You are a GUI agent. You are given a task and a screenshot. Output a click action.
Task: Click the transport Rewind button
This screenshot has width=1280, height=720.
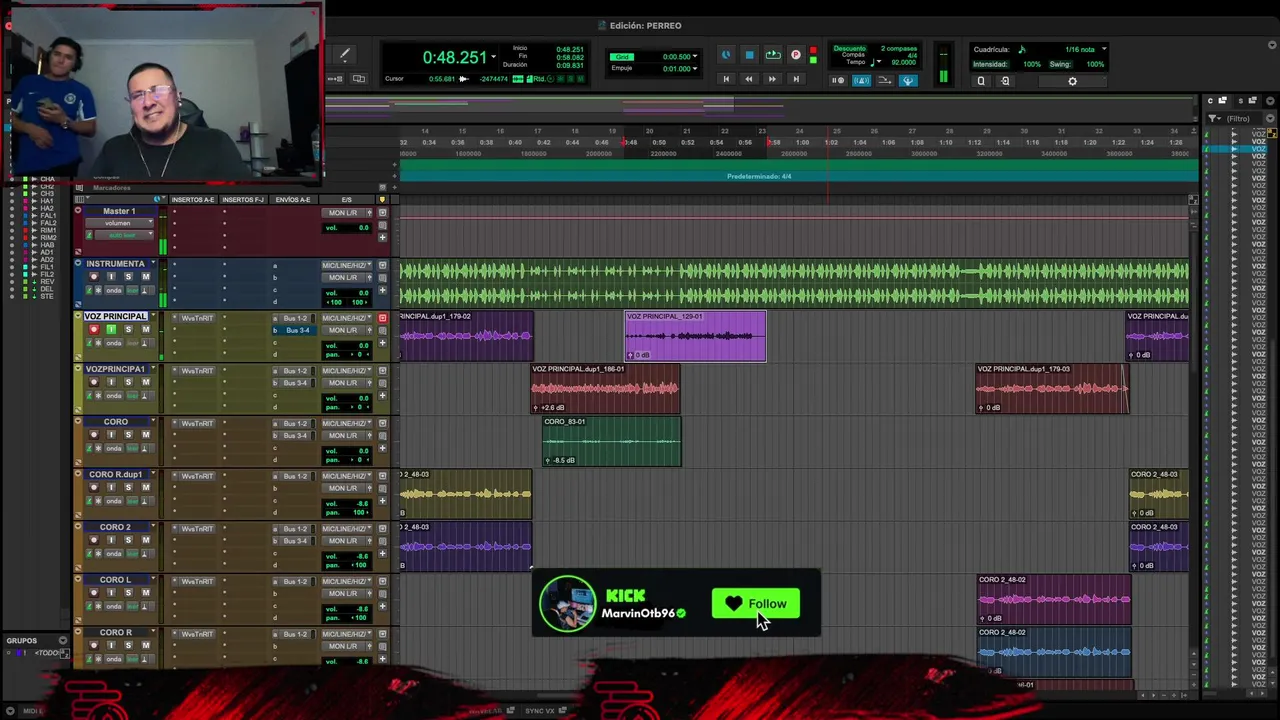click(x=748, y=79)
